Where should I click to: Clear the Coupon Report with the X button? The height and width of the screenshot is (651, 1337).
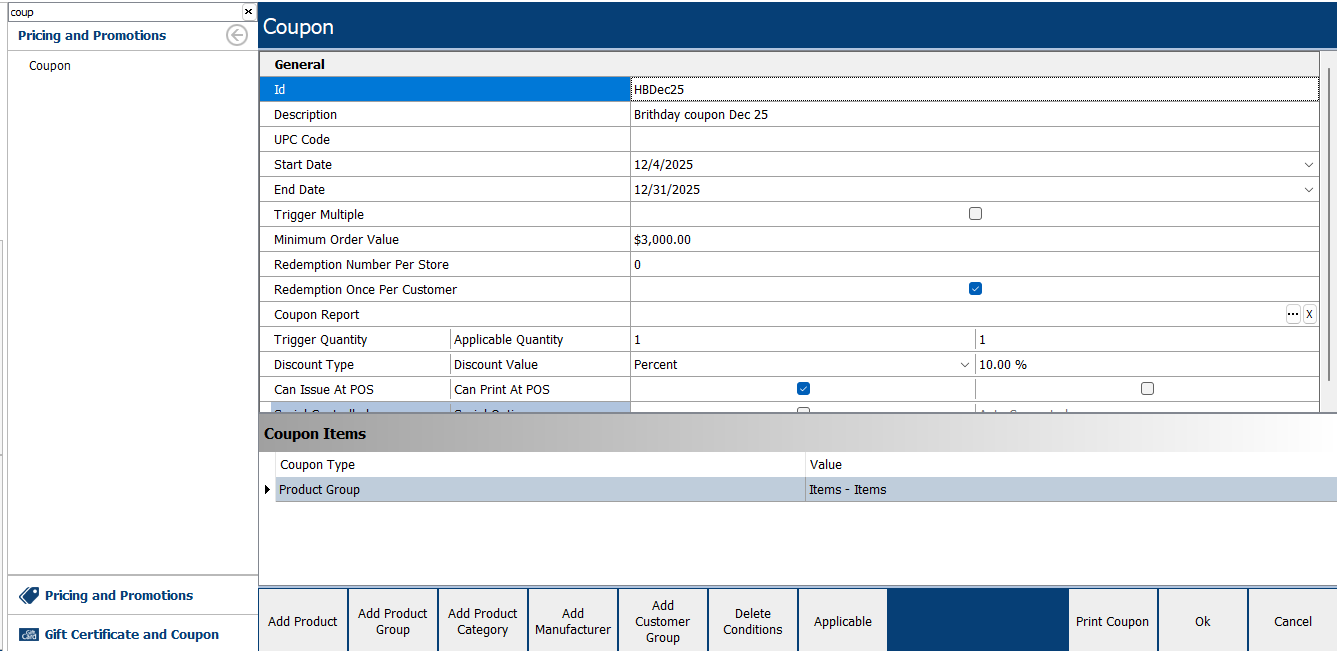[x=1309, y=314]
